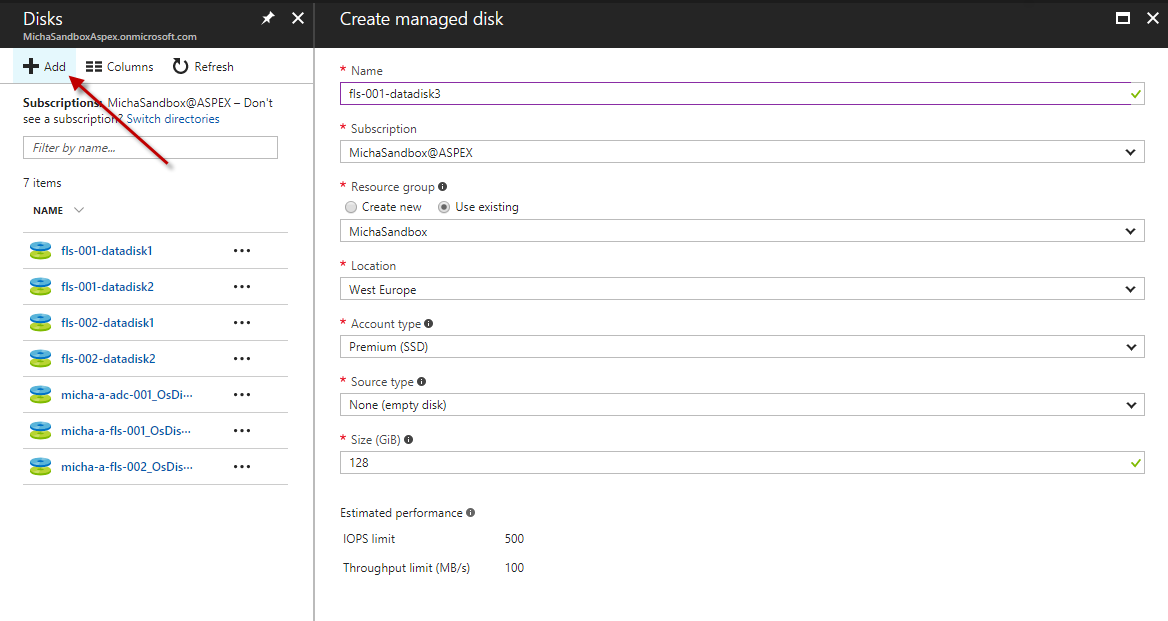Open disk micha-a-fls-001_OsDis…
The image size is (1168, 621).
tap(126, 430)
